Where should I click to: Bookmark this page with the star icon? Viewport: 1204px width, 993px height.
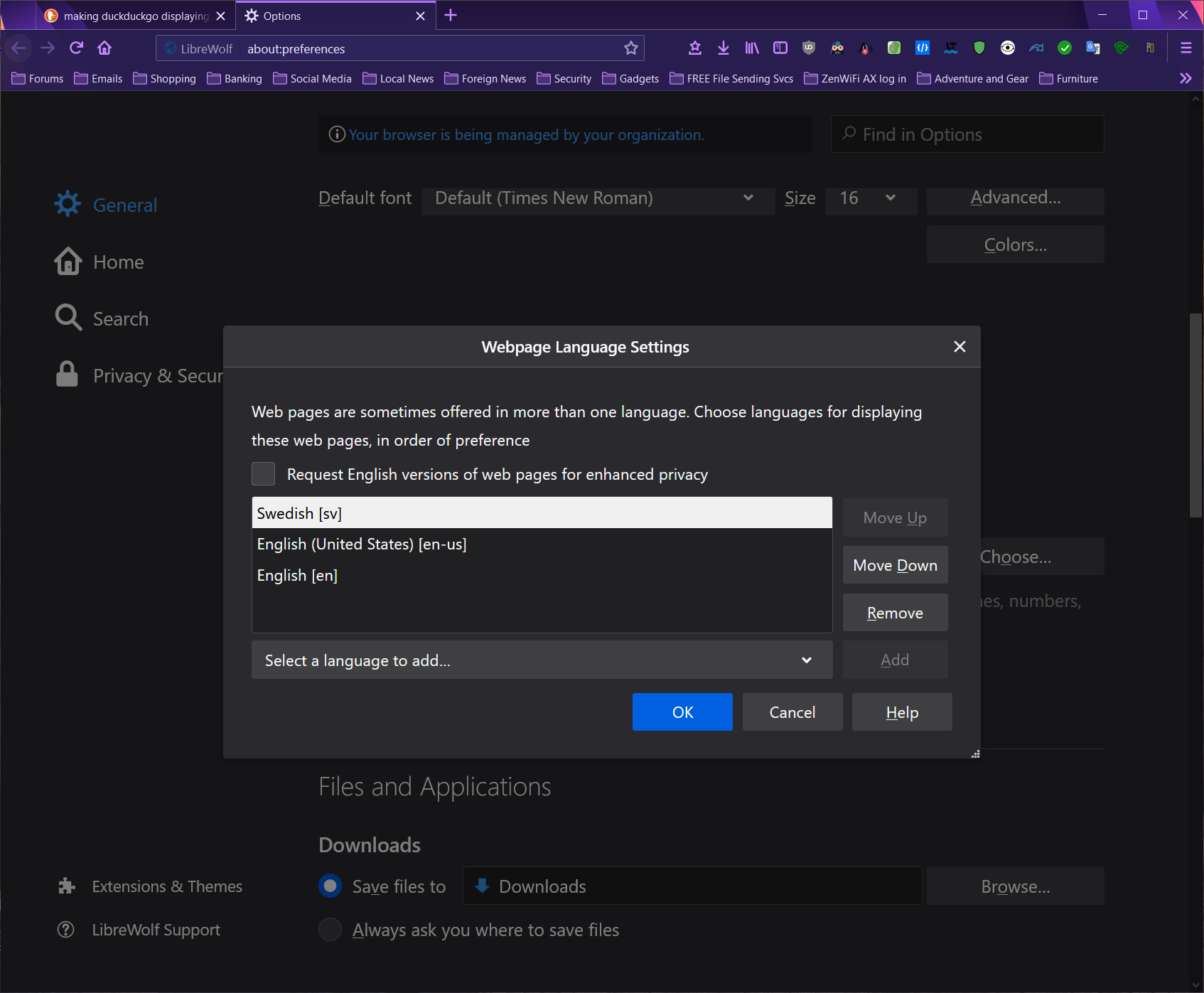coord(630,48)
